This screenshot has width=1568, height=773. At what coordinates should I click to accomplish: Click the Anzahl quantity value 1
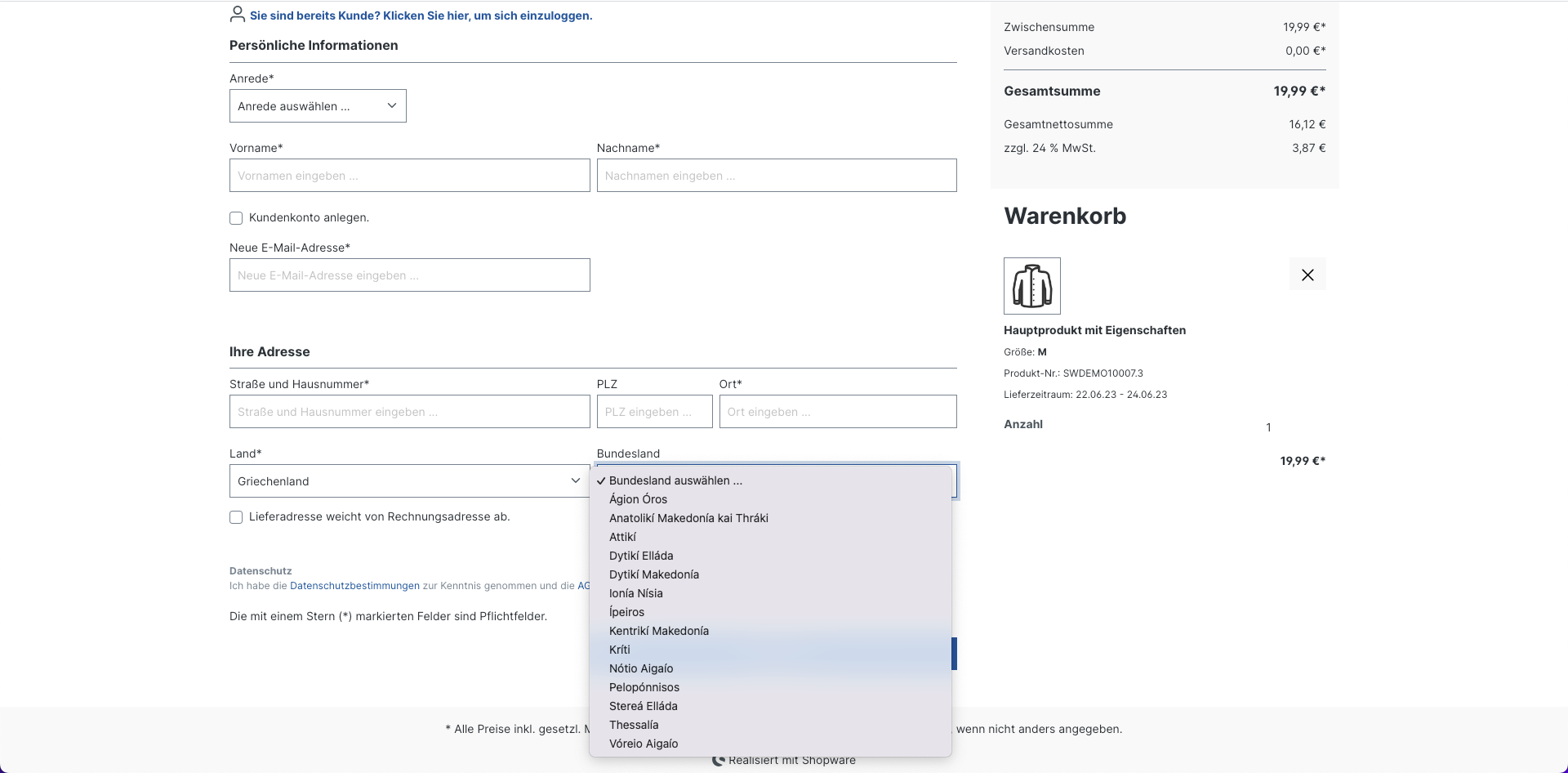pos(1268,427)
